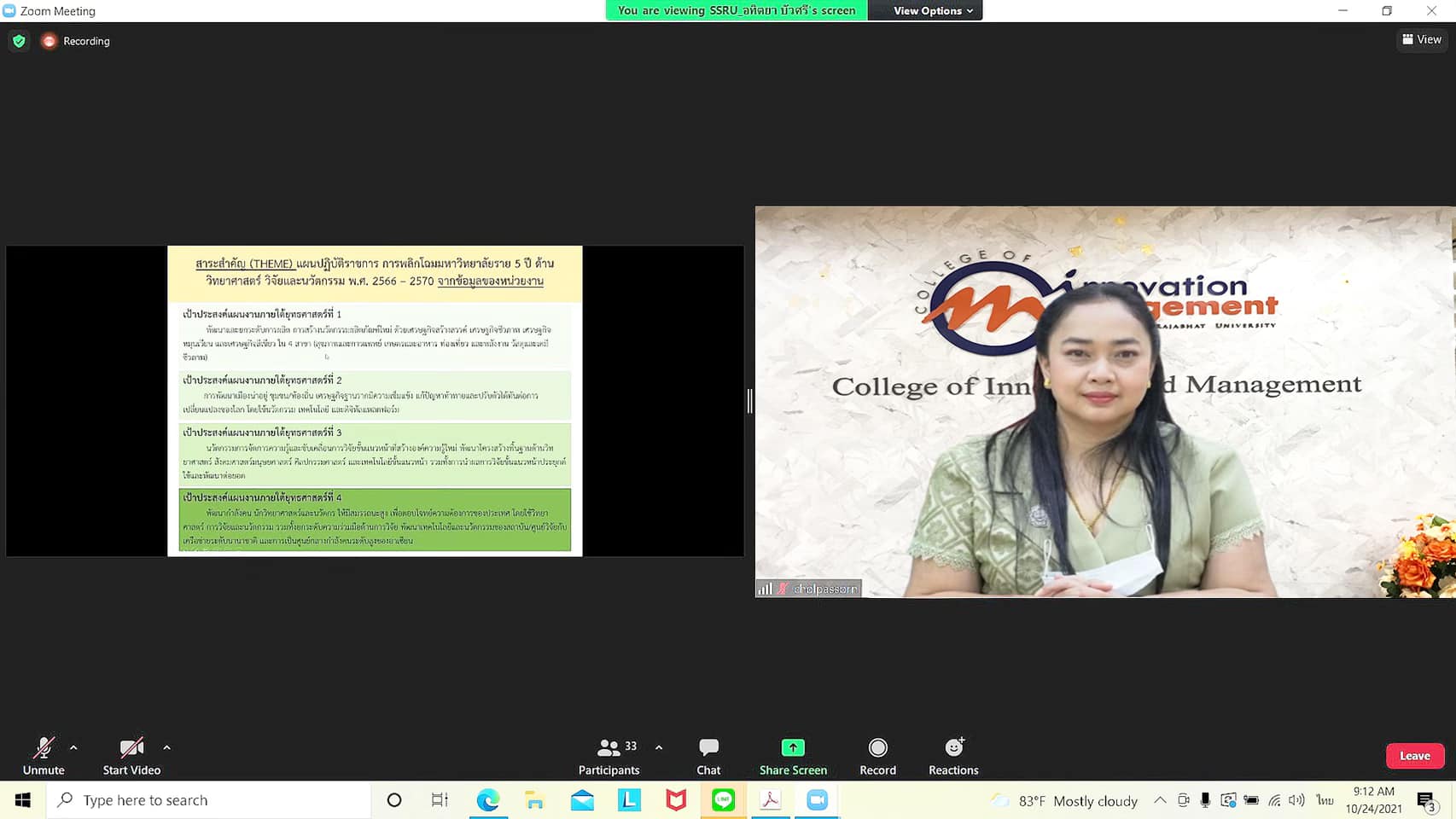Open the Reactions menu

(x=953, y=756)
